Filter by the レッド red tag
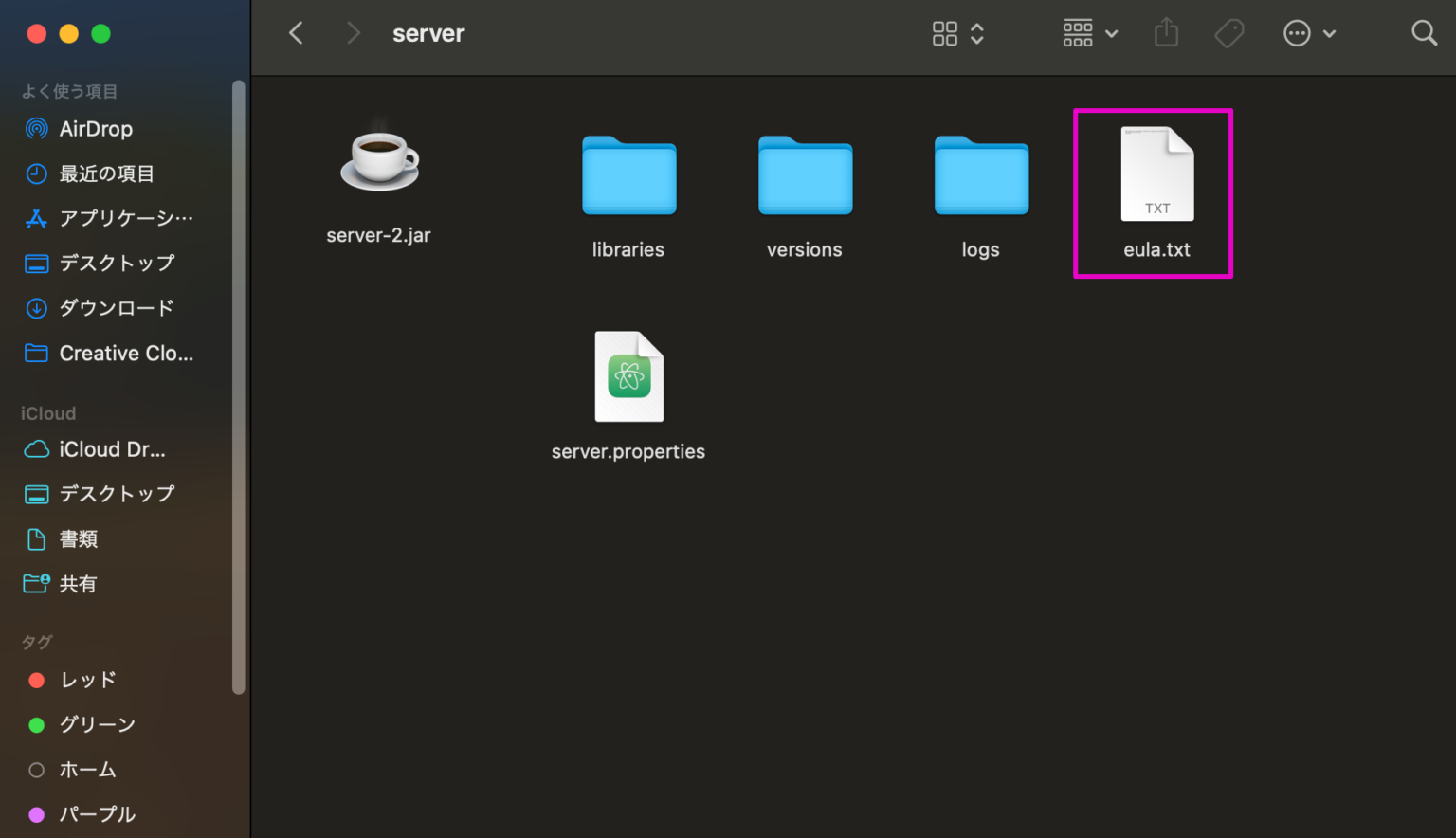 tap(87, 680)
